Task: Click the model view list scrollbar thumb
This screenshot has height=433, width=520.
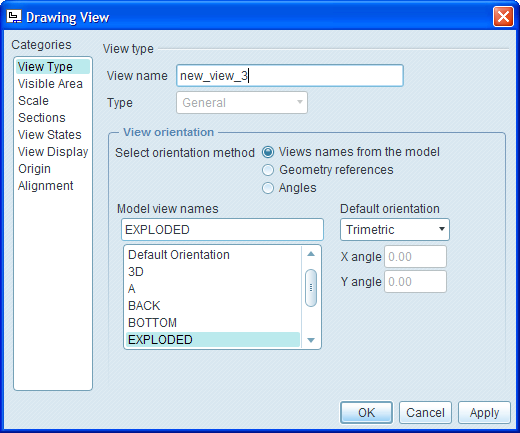Action: [x=311, y=288]
